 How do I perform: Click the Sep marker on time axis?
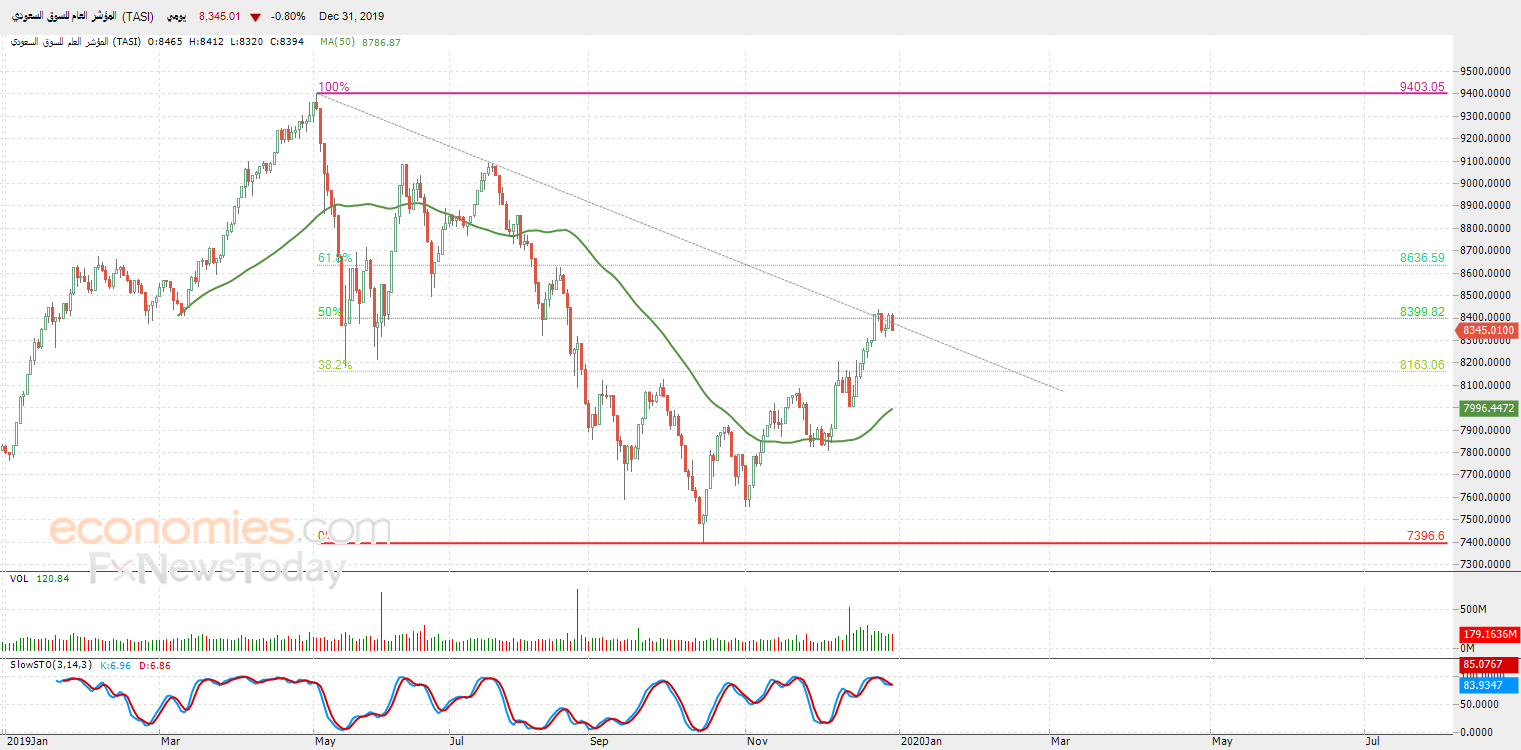pyautogui.click(x=598, y=741)
